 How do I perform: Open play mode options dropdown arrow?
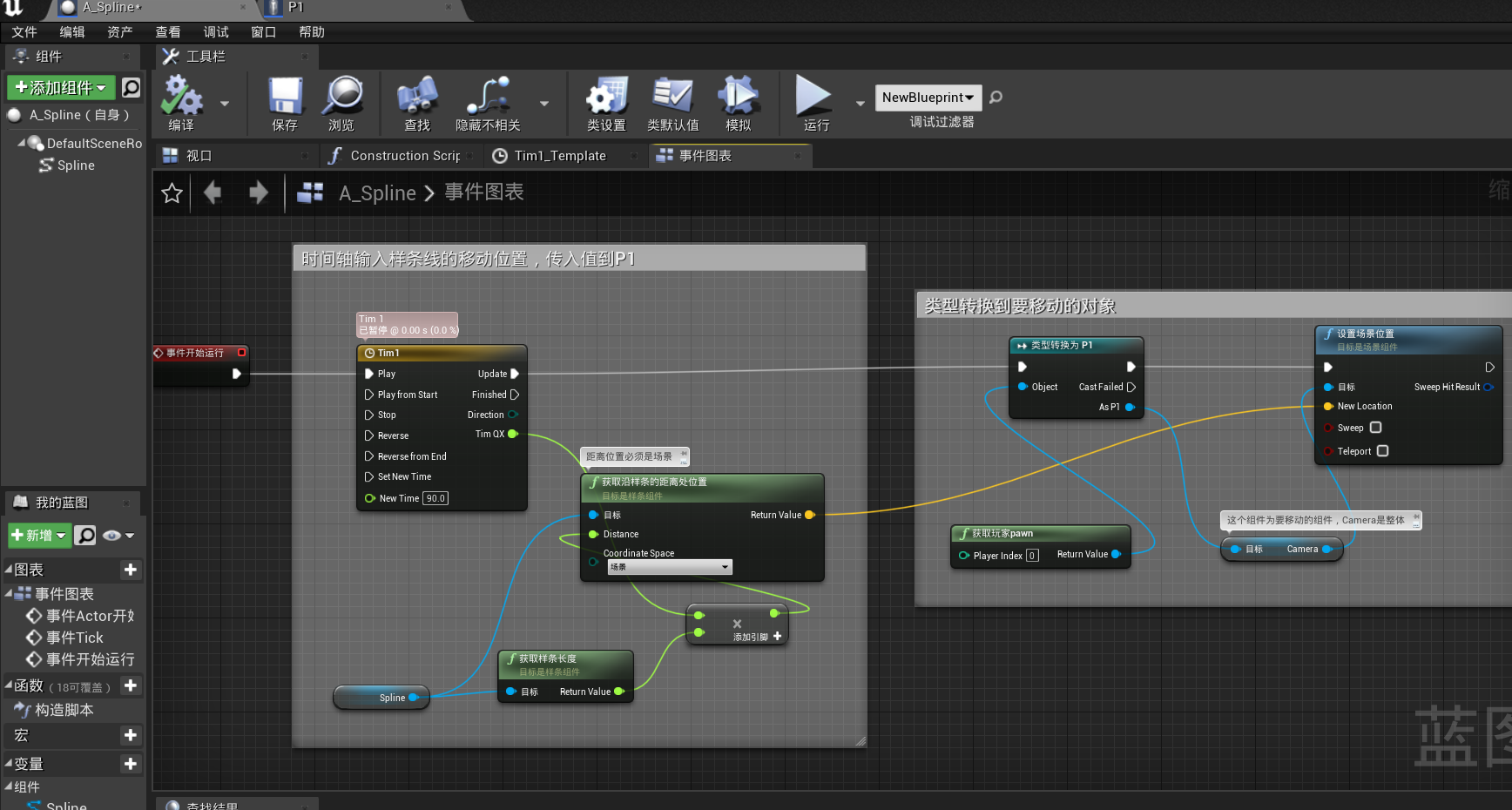point(861,104)
